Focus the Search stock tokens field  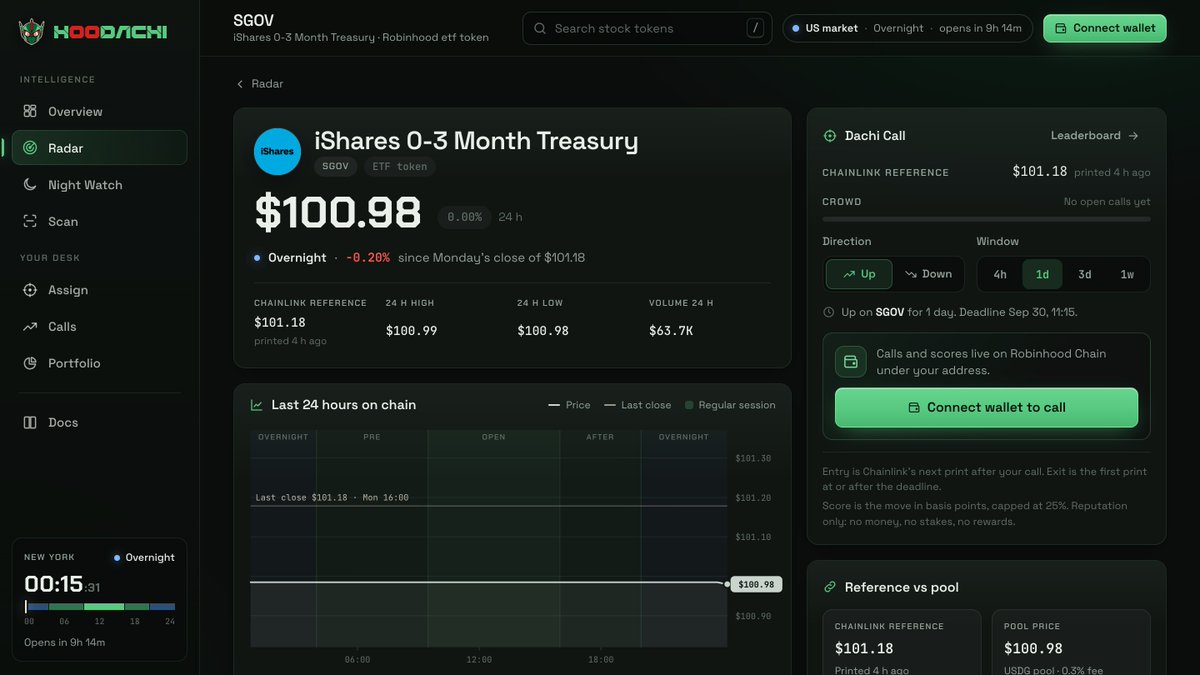coord(647,28)
